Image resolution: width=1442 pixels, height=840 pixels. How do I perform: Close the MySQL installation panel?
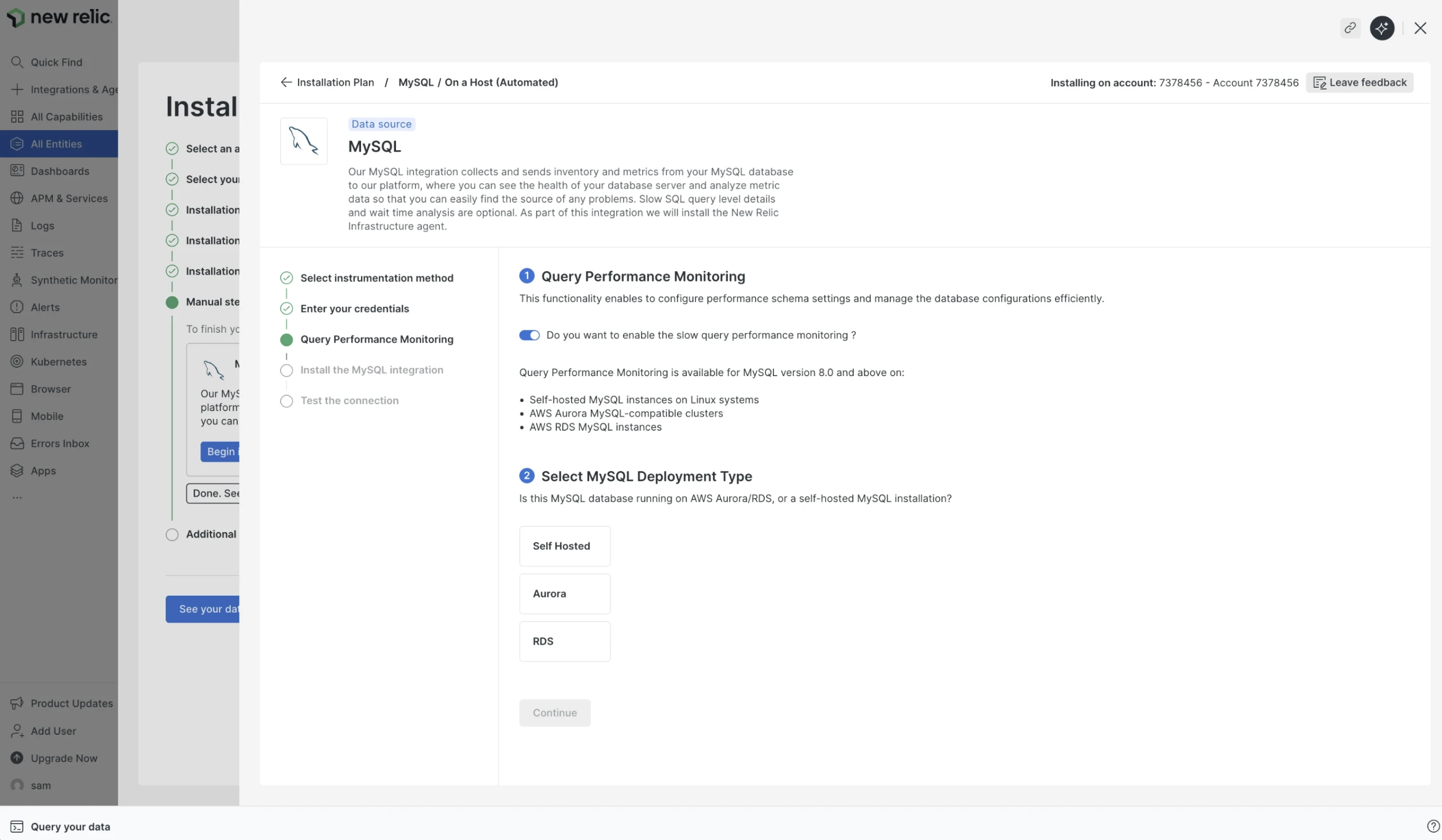[x=1420, y=28]
